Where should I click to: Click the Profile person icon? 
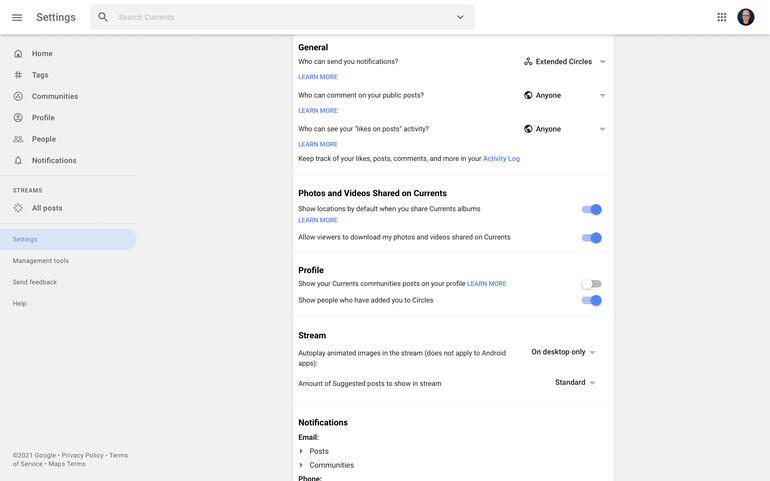click(x=18, y=117)
